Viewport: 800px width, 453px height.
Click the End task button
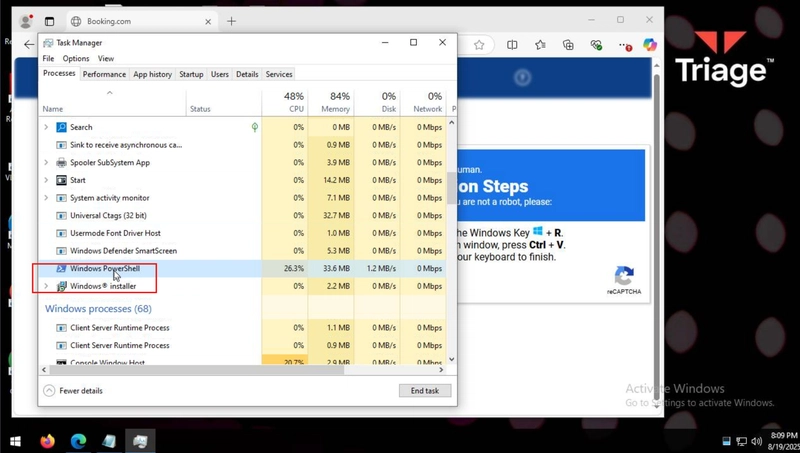425,391
